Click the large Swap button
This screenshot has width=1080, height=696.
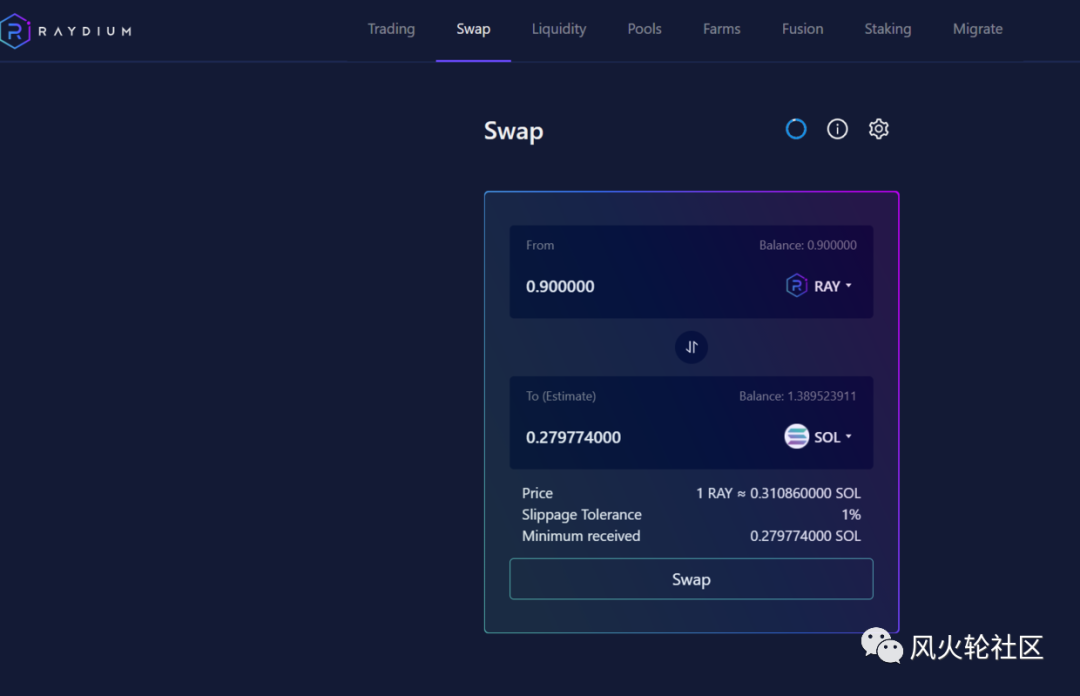tap(691, 579)
